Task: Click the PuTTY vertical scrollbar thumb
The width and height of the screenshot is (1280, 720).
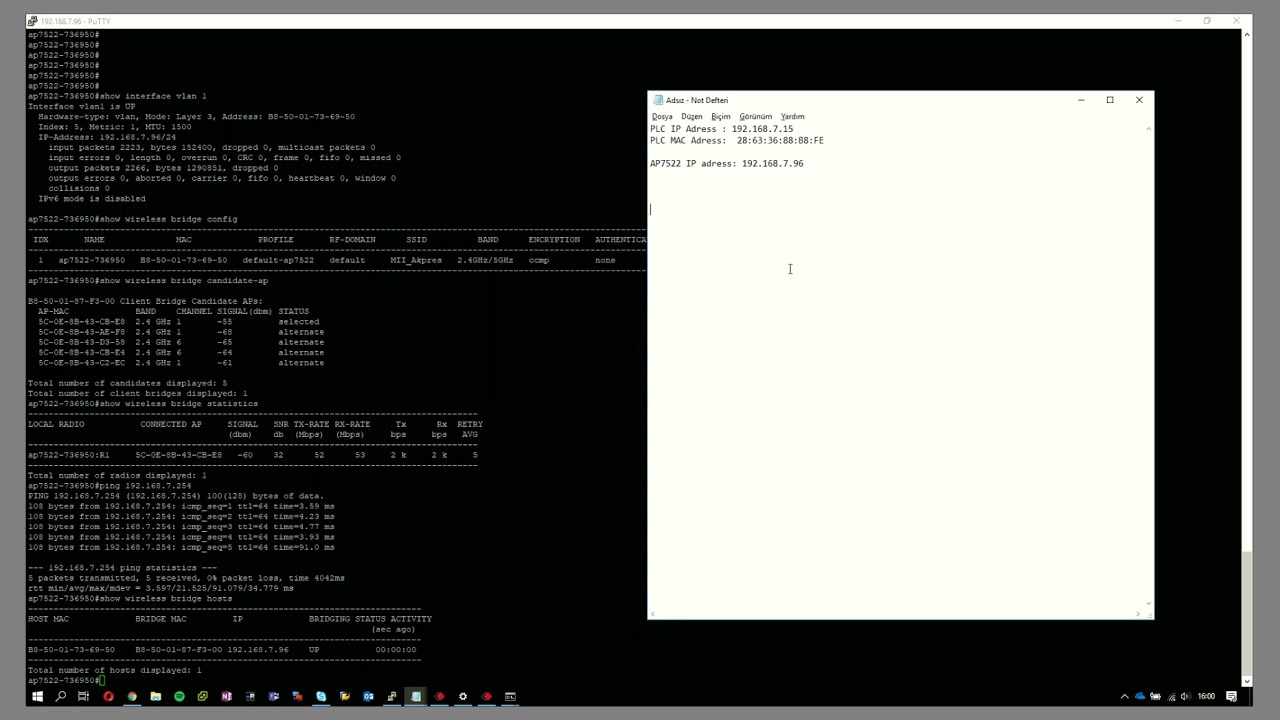Action: point(1247,612)
